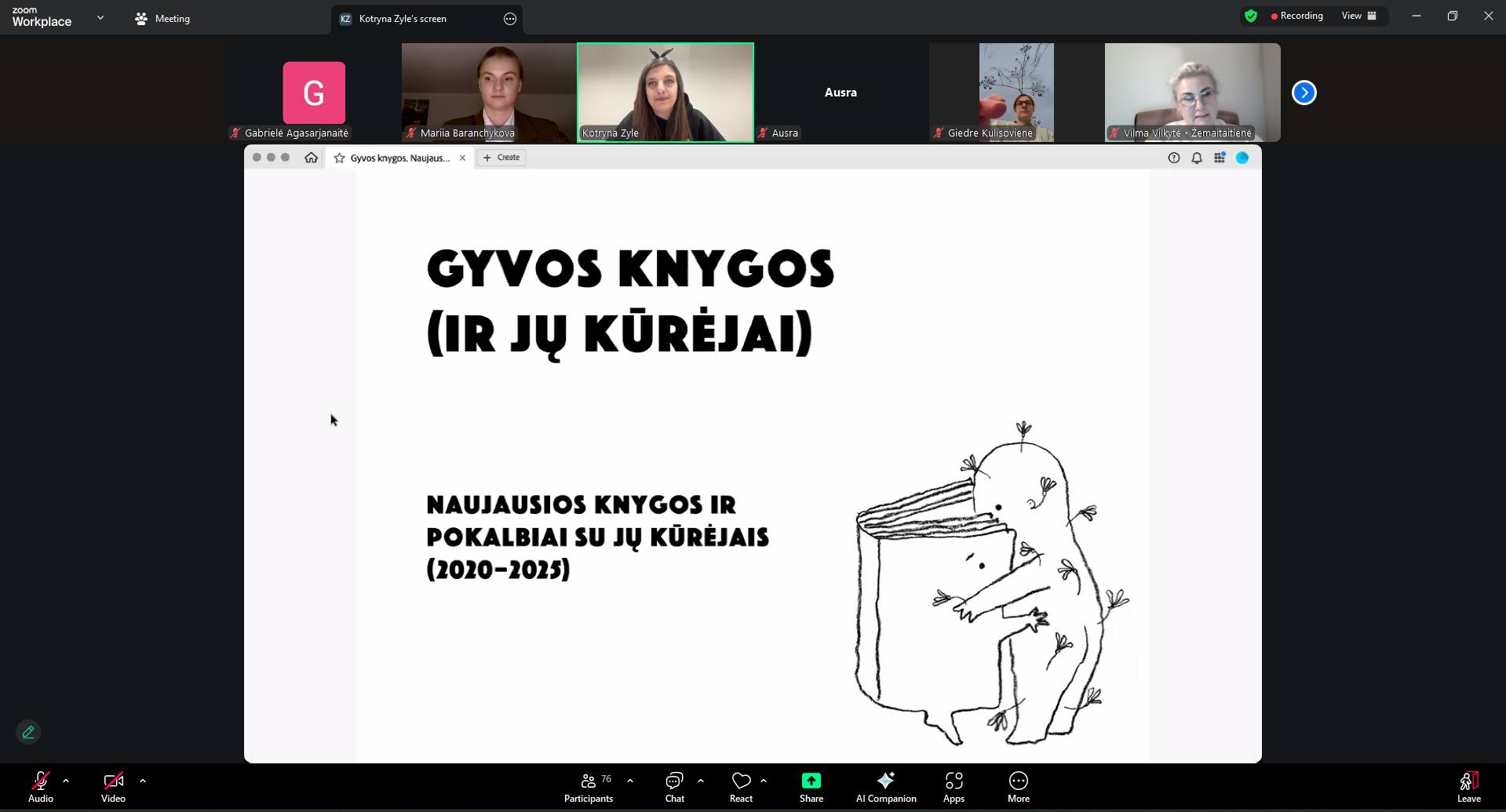This screenshot has height=812, width=1506.
Task: Unmute the Audio microphone
Action: pos(41,787)
